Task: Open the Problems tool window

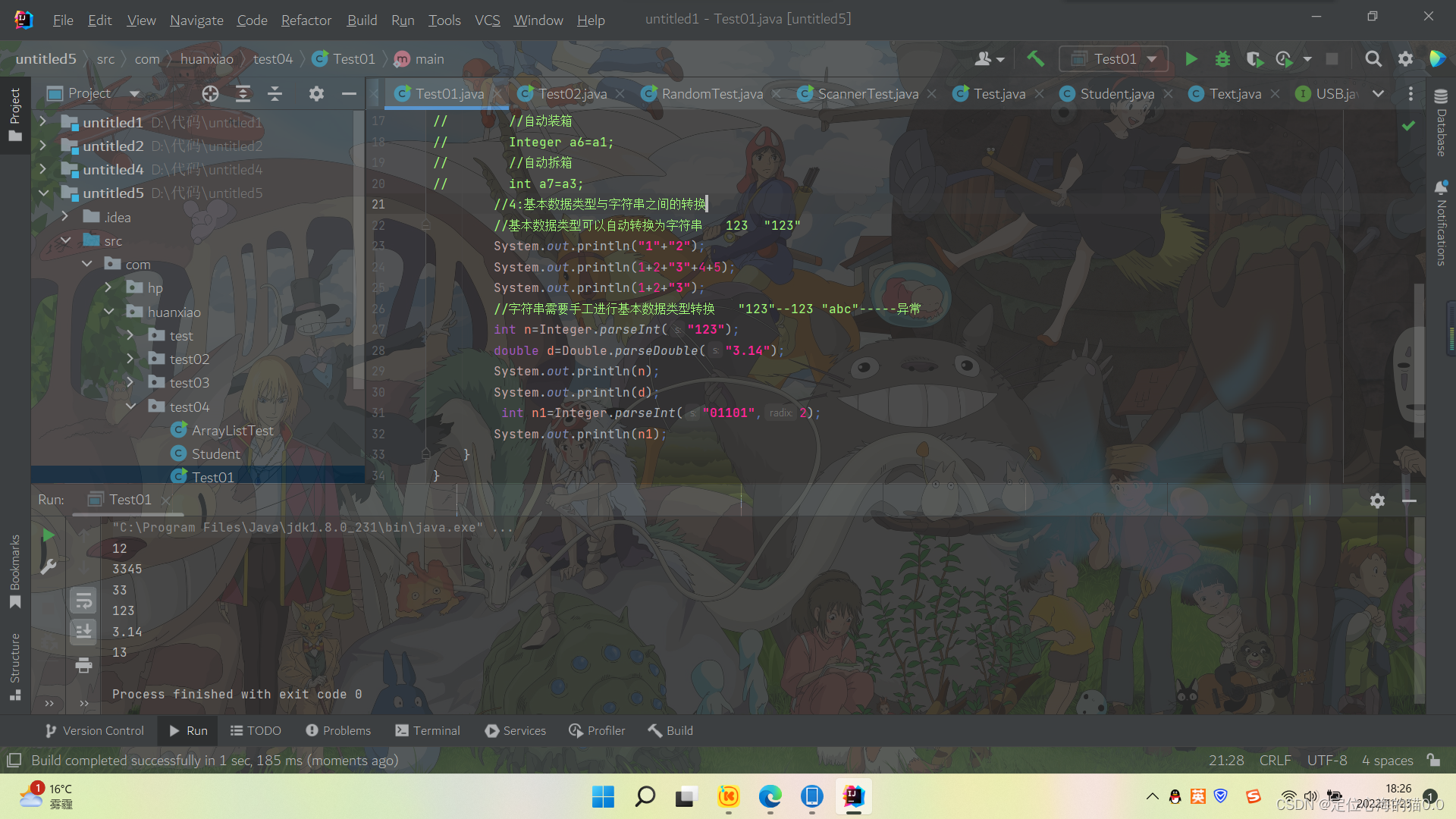Action: 338,731
